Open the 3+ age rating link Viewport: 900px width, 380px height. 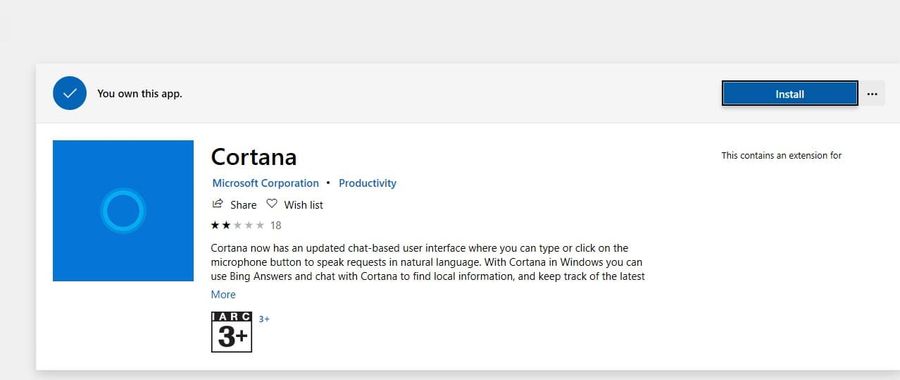(264, 319)
